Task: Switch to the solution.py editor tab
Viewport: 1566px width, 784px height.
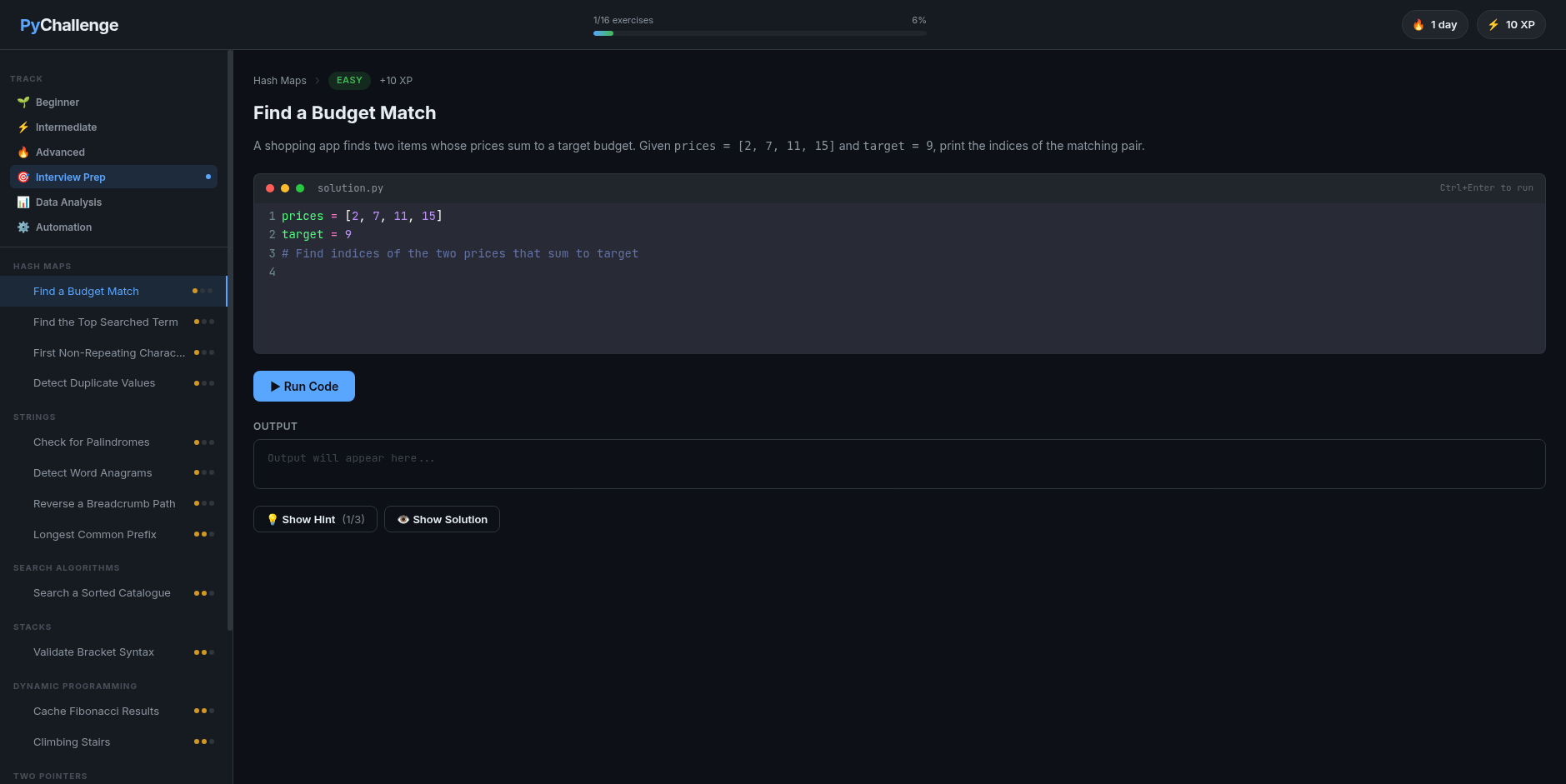Action: coord(350,187)
